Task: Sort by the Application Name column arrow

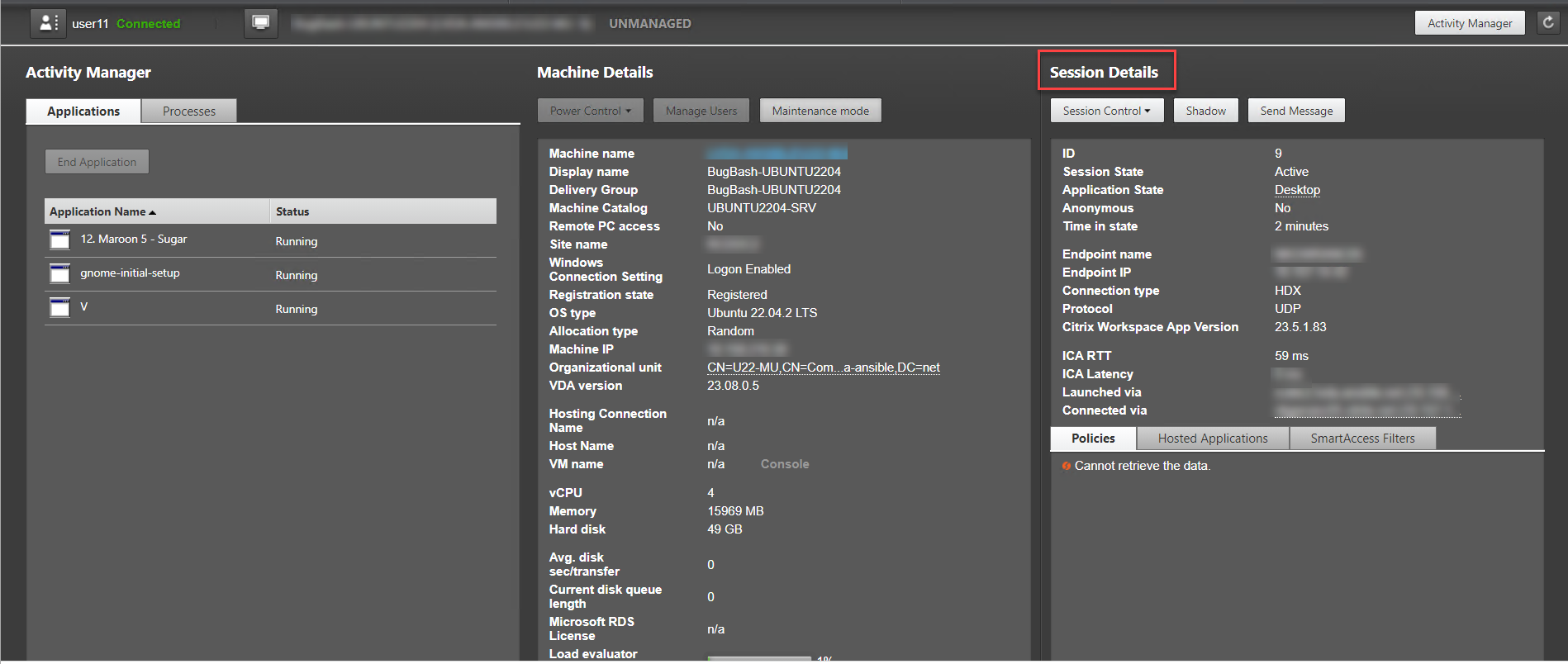Action: click(152, 212)
